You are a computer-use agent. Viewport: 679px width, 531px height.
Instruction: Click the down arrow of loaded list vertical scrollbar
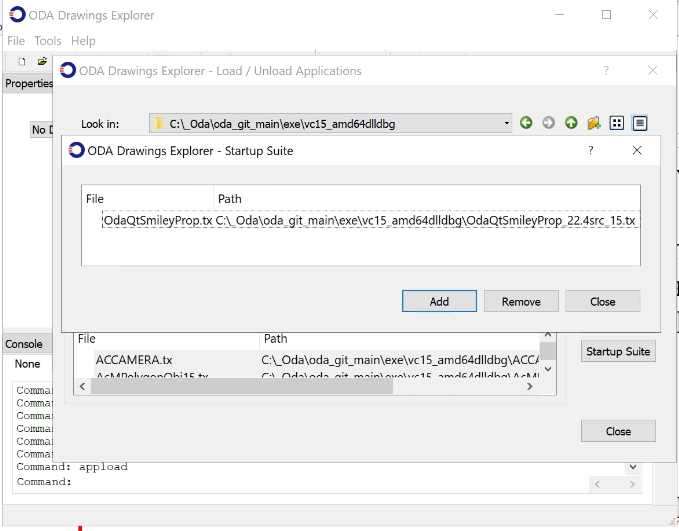(548, 369)
